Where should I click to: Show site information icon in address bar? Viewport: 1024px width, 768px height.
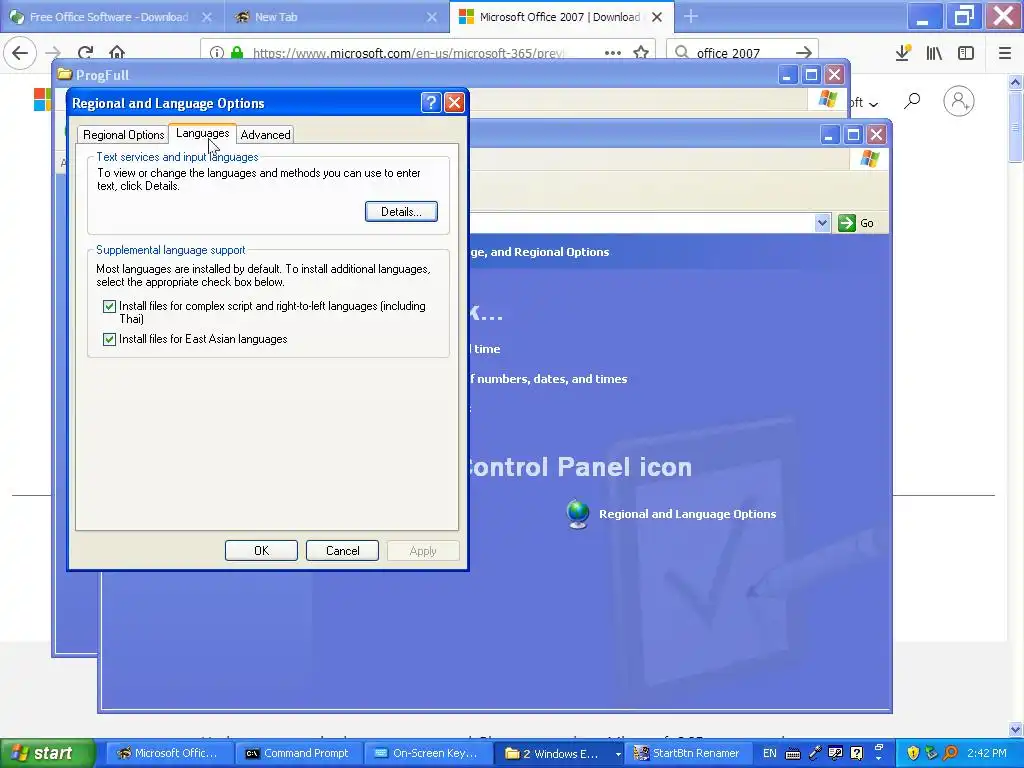[217, 52]
